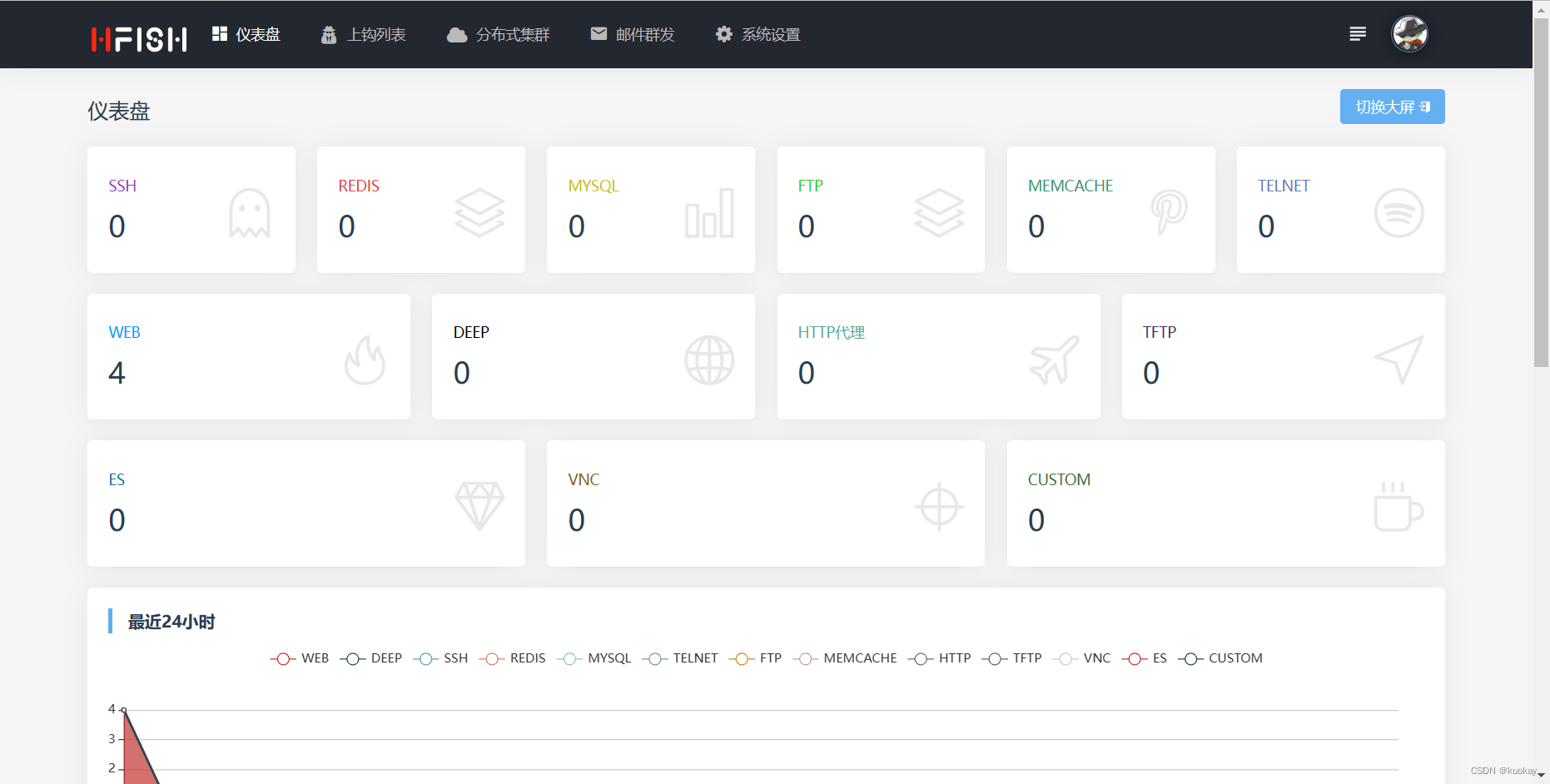Click the layers icon in FTP card
1550x784 pixels.
click(939, 213)
